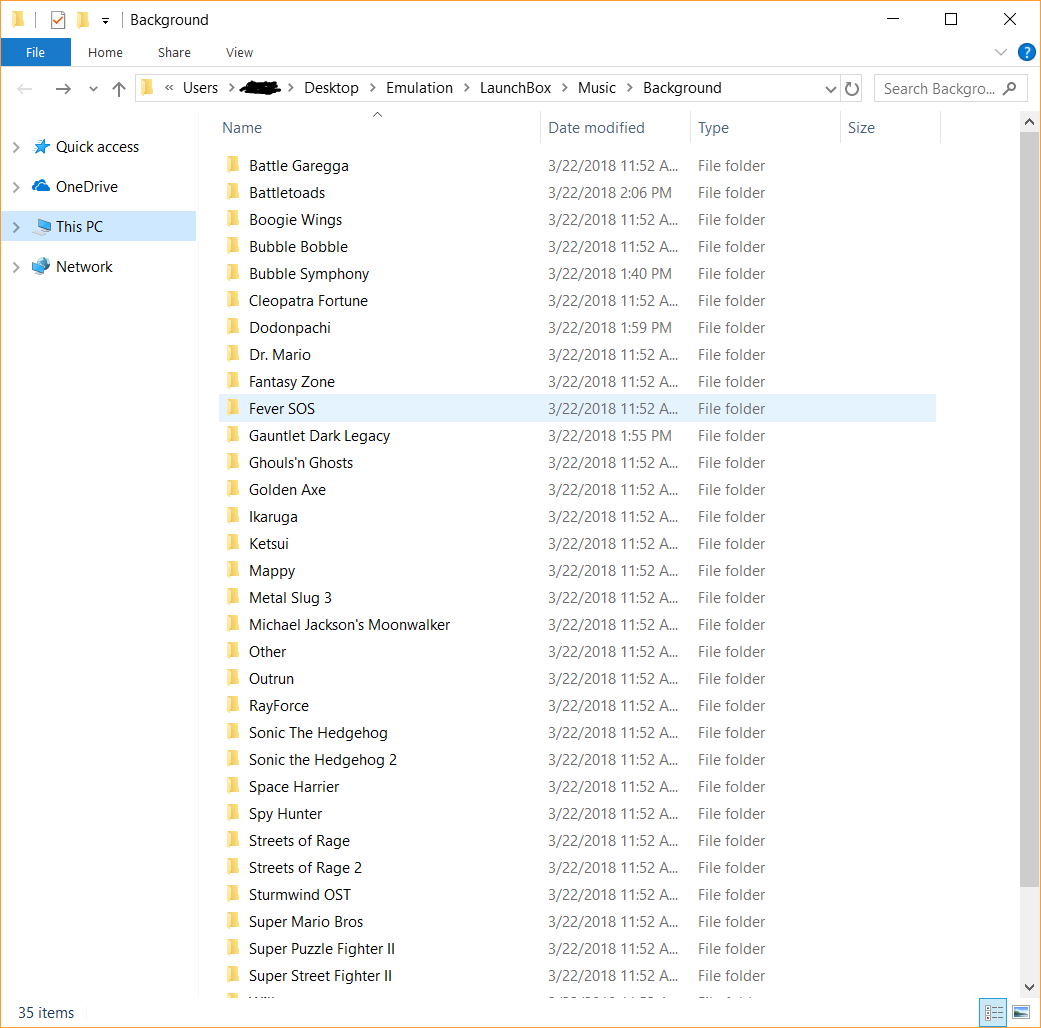The image size is (1041, 1028).
Task: Select the Fever SOS folder icon
Action: [x=233, y=408]
